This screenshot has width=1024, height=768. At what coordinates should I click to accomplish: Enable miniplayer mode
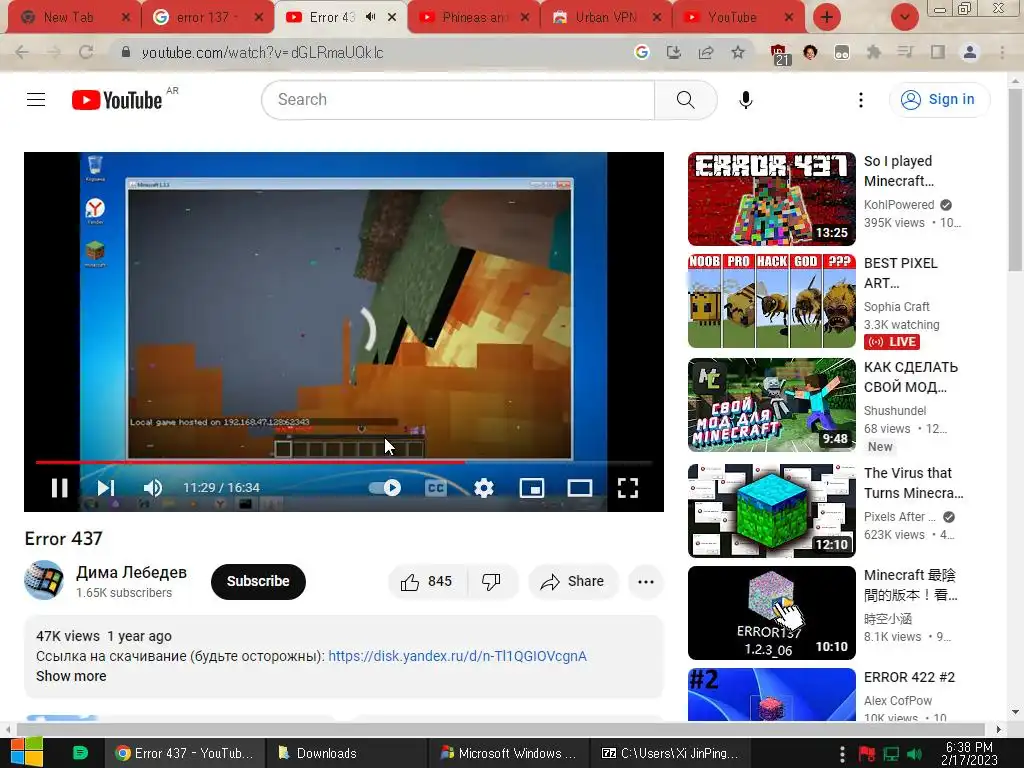coord(532,487)
